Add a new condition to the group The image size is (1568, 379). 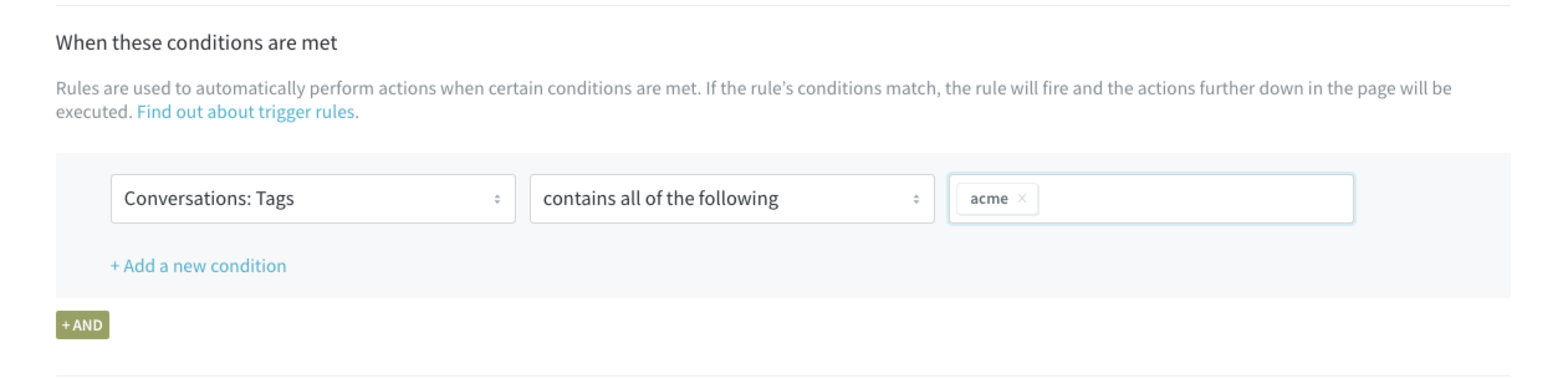205,266
